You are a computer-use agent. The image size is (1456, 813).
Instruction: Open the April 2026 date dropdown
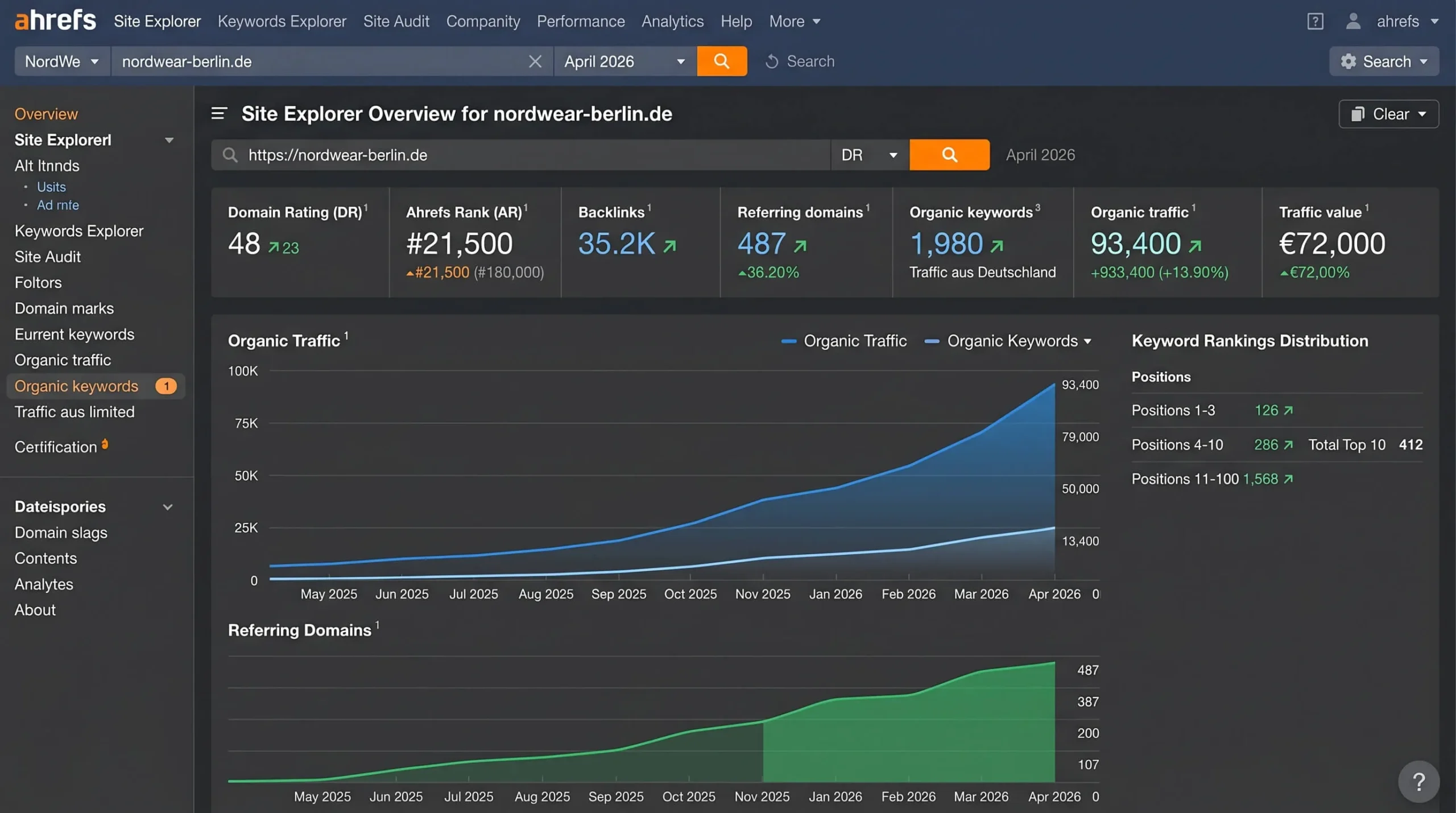[x=625, y=61]
